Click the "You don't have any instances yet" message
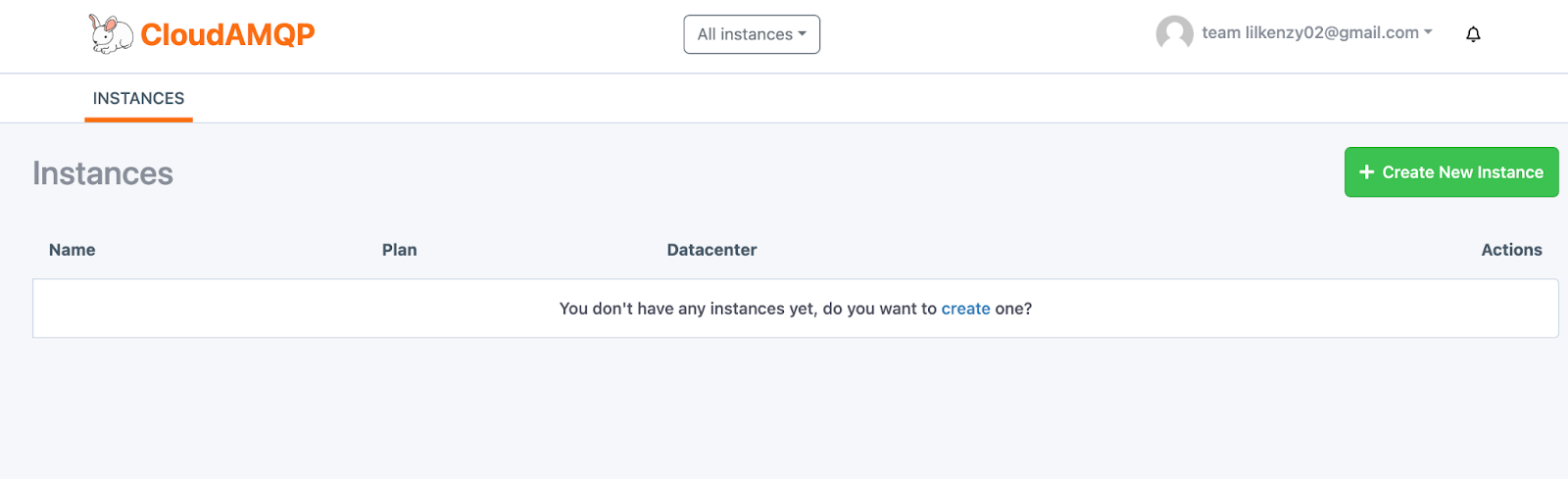Viewport: 1568px width, 479px height. coord(795,309)
